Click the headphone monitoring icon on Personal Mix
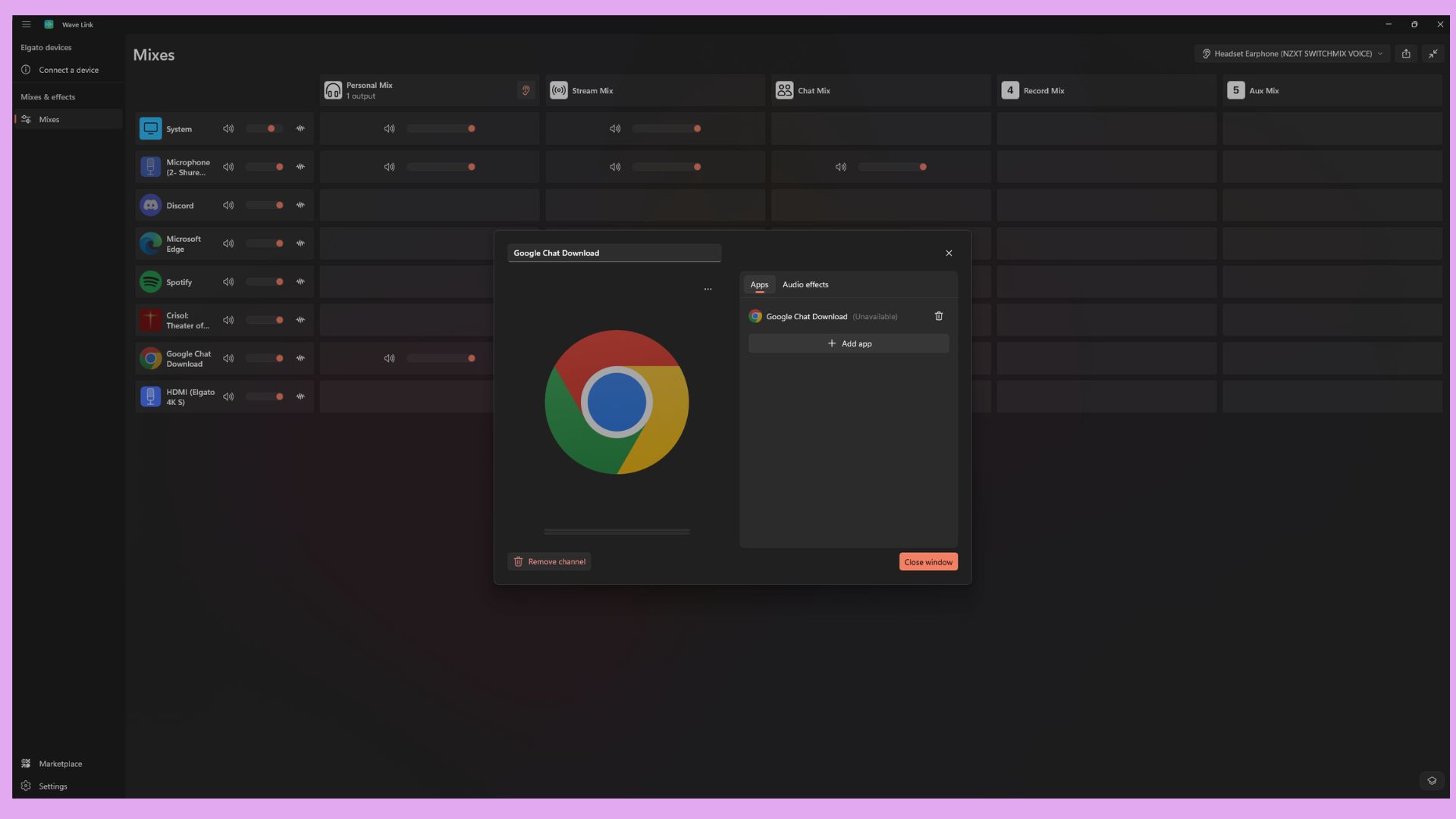Image resolution: width=1456 pixels, height=819 pixels. (526, 90)
